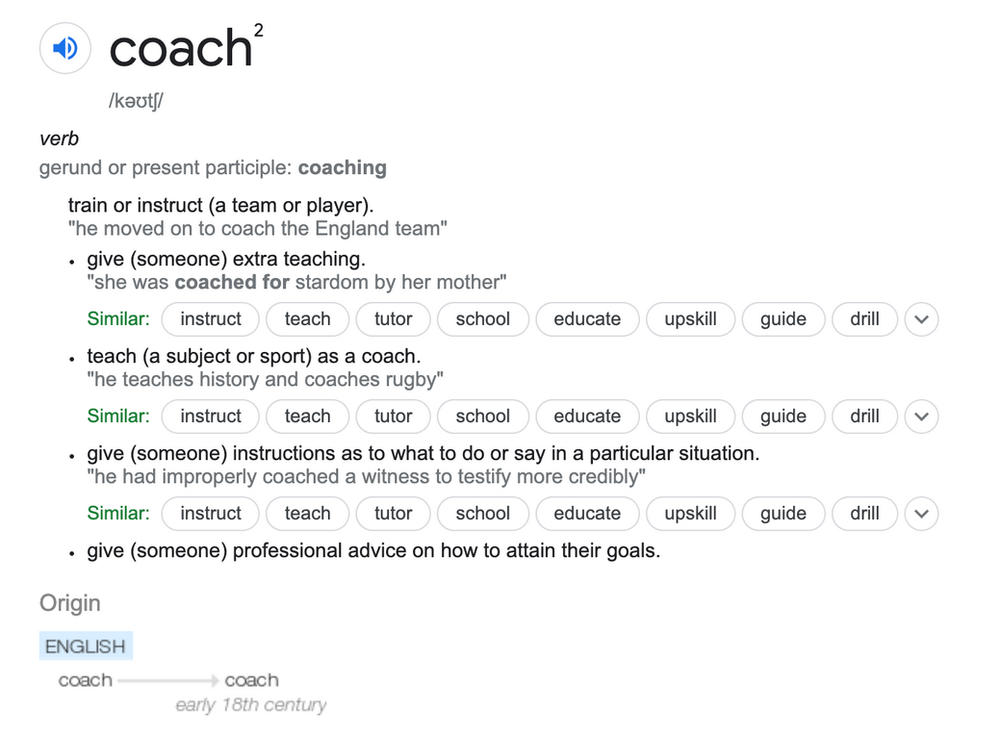
Task: Select the 'instruct' synonym chip
Action: (210, 319)
